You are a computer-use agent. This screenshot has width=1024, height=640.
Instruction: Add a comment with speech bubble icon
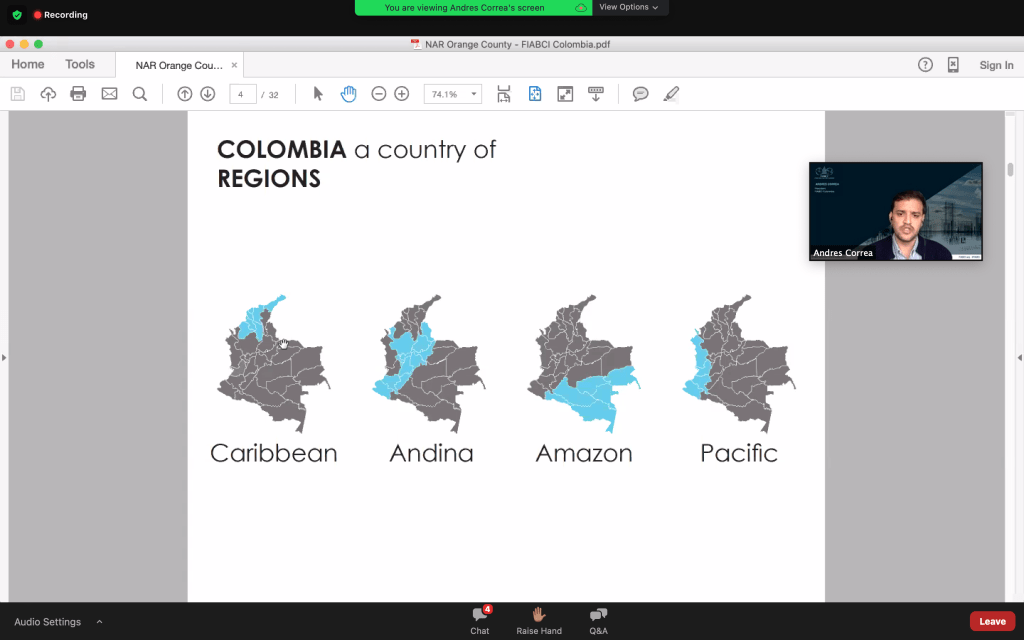640,94
